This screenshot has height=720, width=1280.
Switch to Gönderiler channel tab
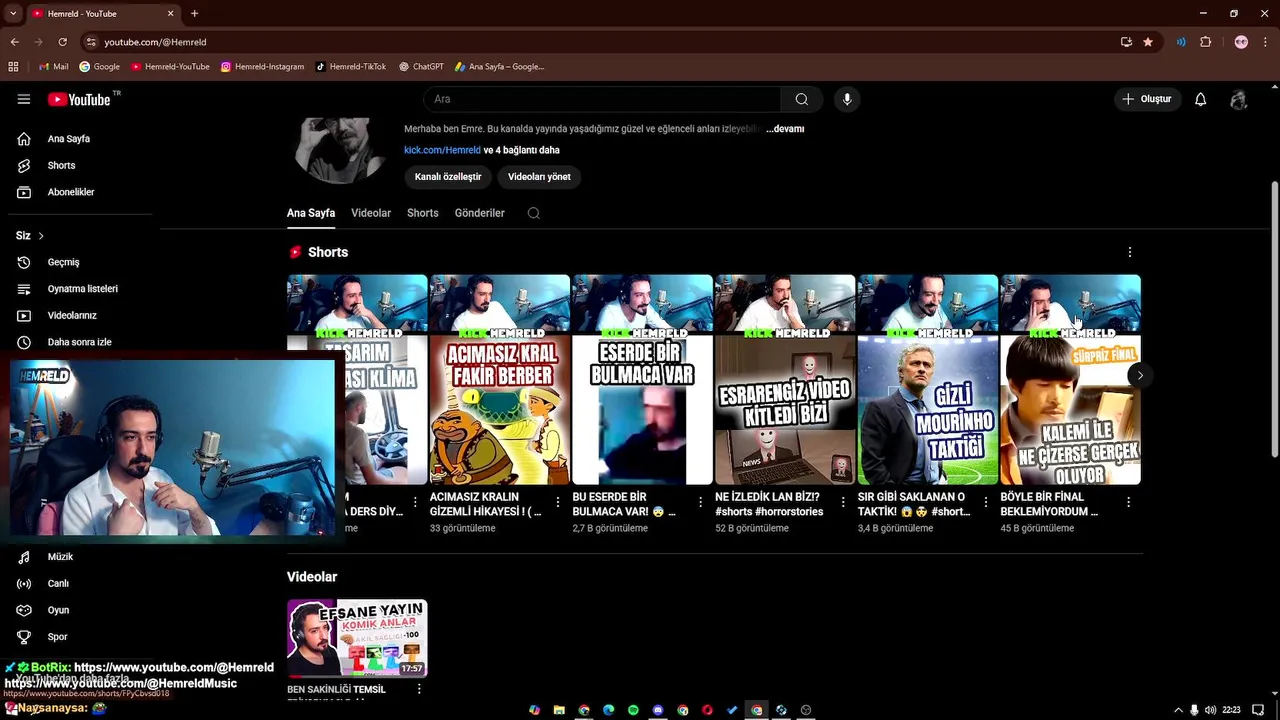pyautogui.click(x=480, y=213)
